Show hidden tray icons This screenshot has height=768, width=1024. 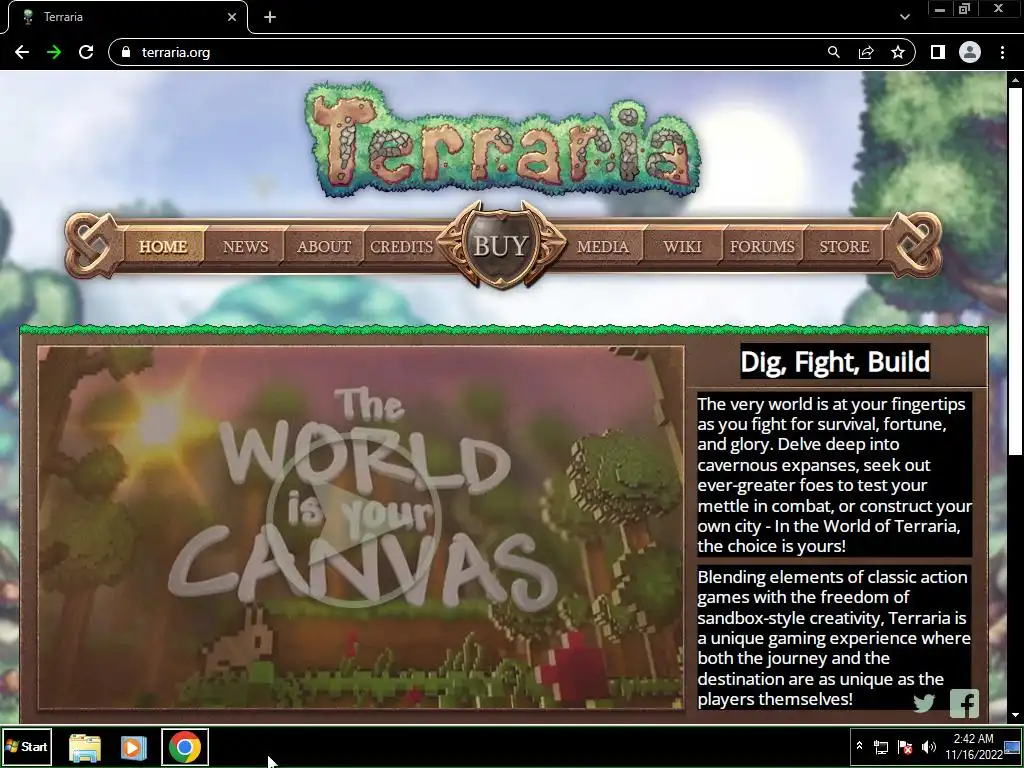pyautogui.click(x=859, y=746)
